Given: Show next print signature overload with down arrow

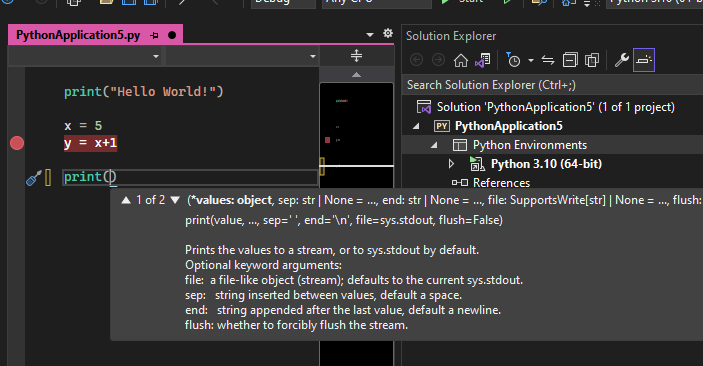Looking at the screenshot, I should pyautogui.click(x=175, y=200).
